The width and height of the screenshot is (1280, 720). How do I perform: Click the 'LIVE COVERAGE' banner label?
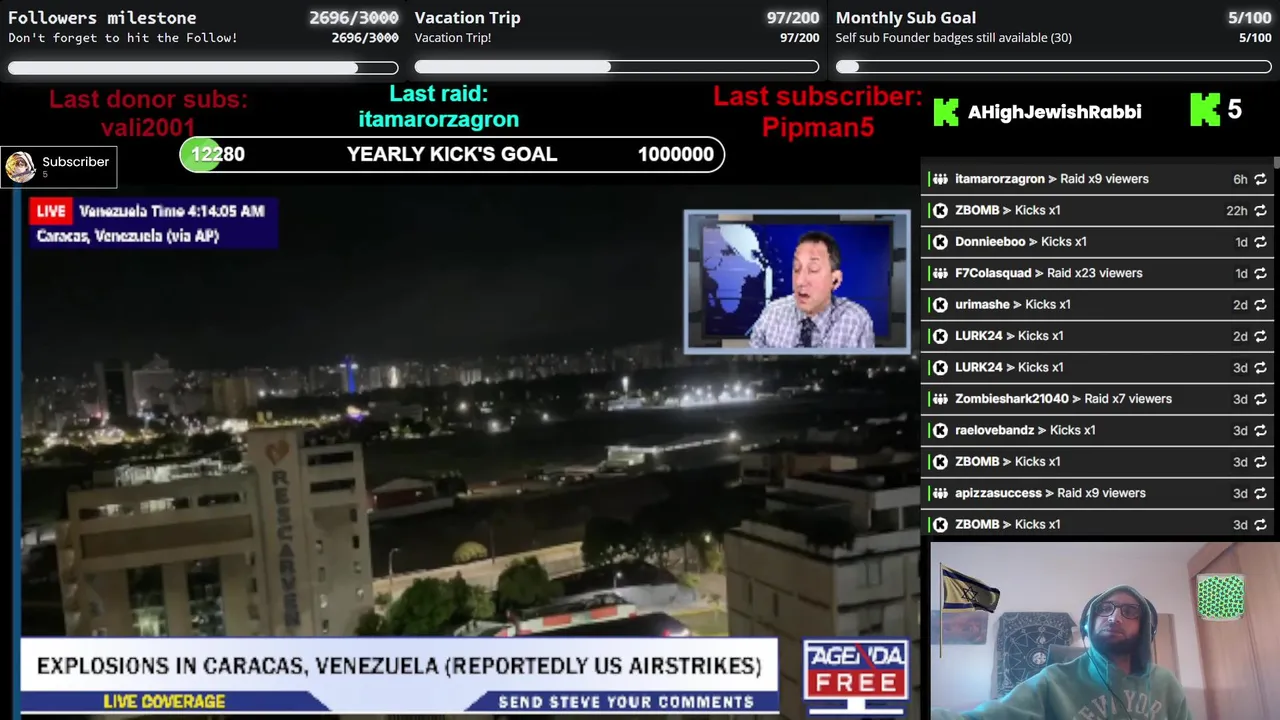pos(164,702)
